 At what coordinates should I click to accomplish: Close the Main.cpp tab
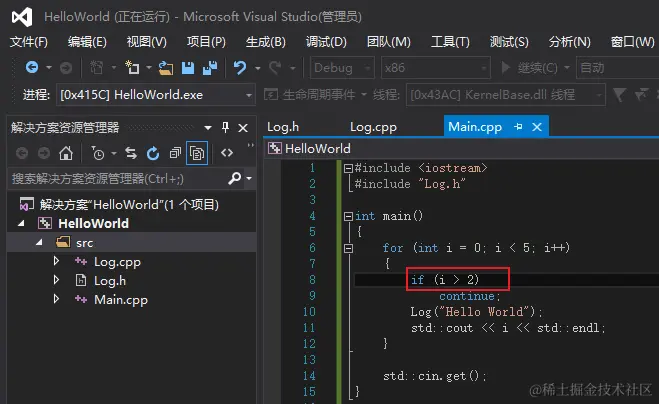click(x=537, y=127)
